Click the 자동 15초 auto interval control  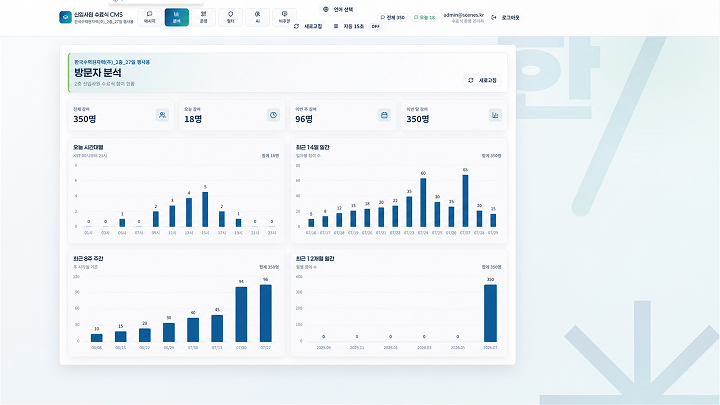(x=349, y=27)
